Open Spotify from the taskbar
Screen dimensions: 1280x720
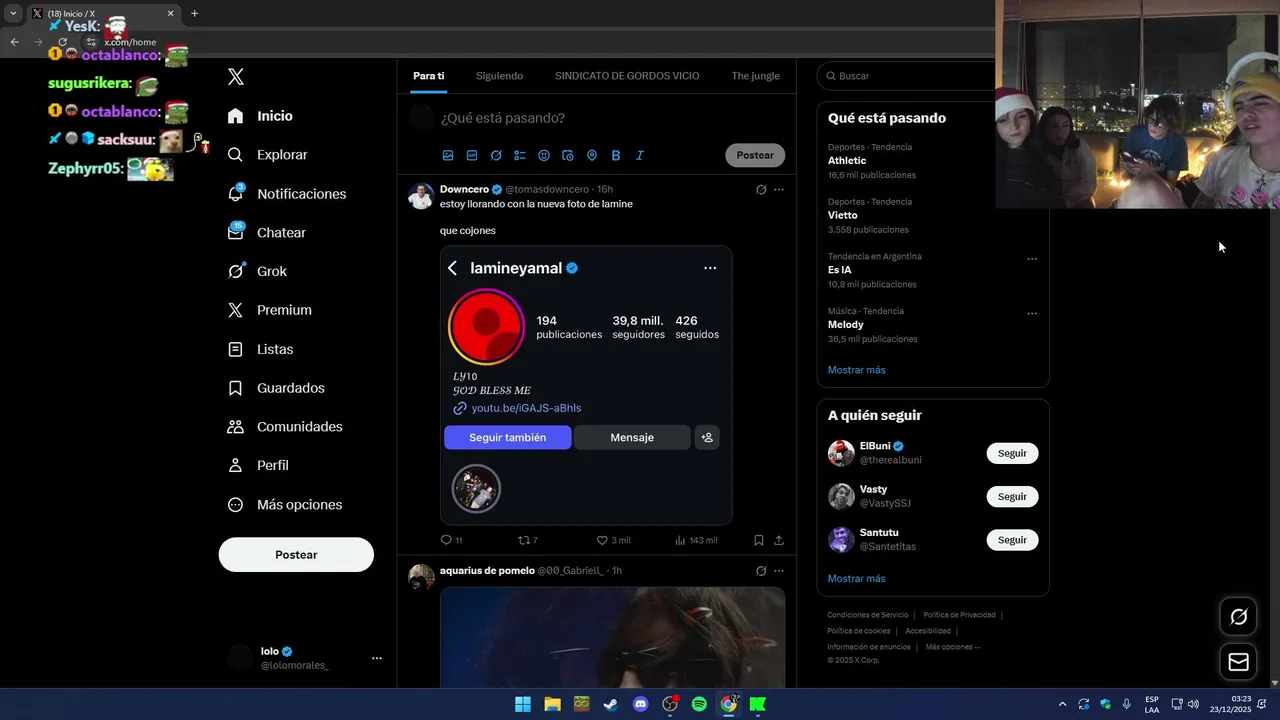[x=699, y=704]
